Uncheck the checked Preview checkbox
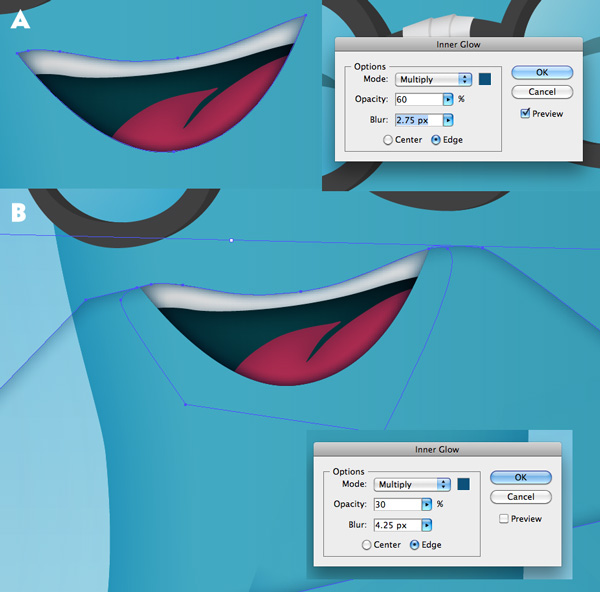 [x=526, y=114]
